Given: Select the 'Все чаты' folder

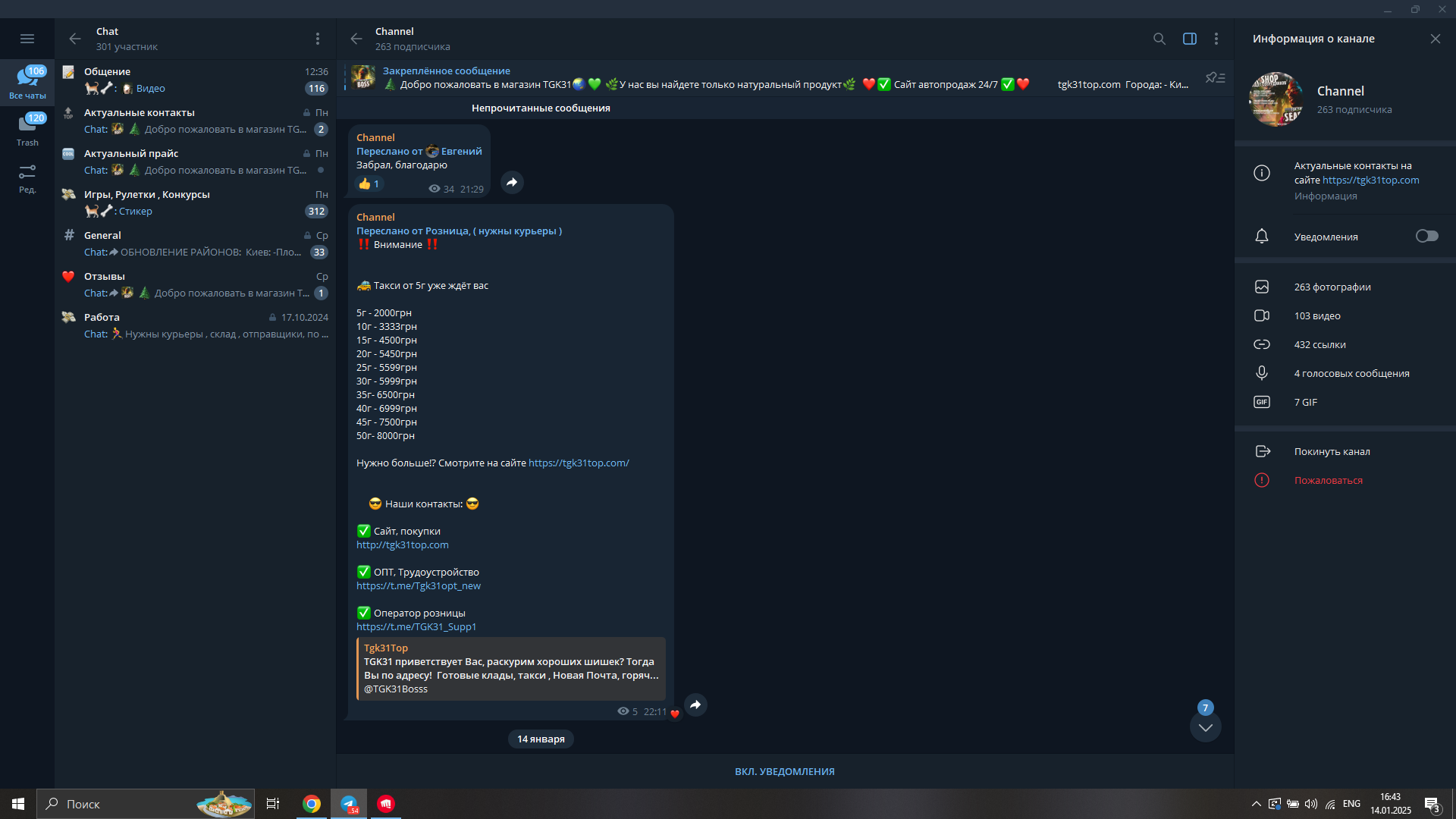Looking at the screenshot, I should pyautogui.click(x=27, y=83).
